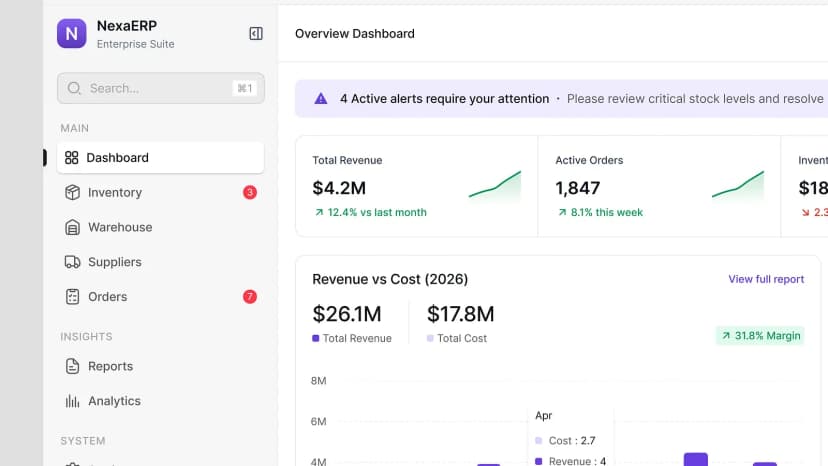This screenshot has width=828, height=466.
Task: Click the Reports document icon
Action: [72, 366]
